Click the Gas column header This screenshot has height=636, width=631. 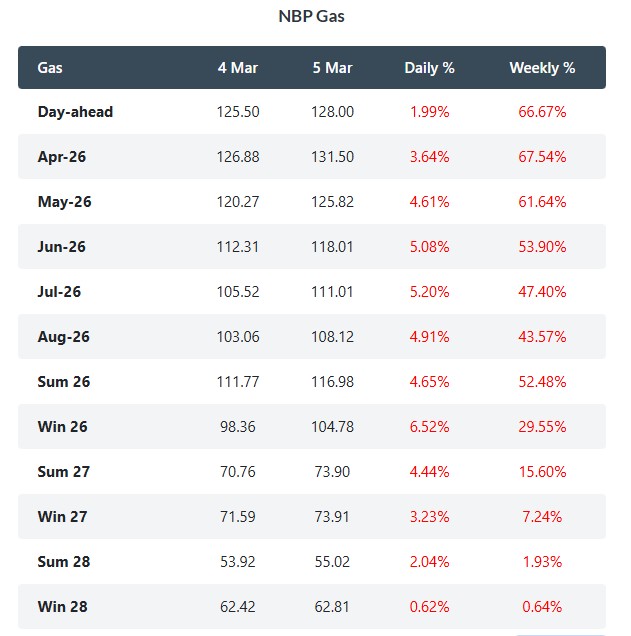[48, 68]
